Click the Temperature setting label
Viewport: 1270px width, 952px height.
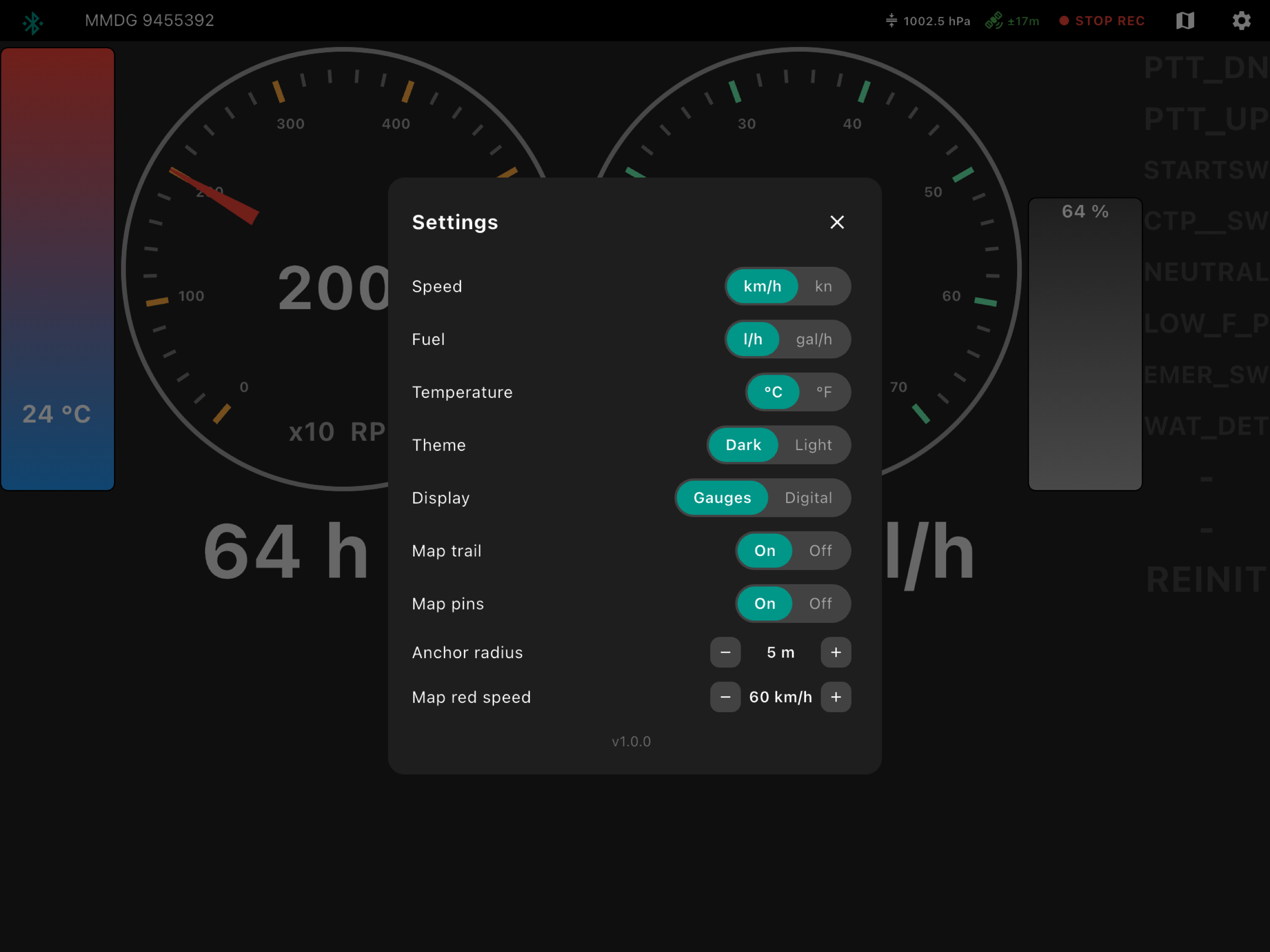click(462, 392)
